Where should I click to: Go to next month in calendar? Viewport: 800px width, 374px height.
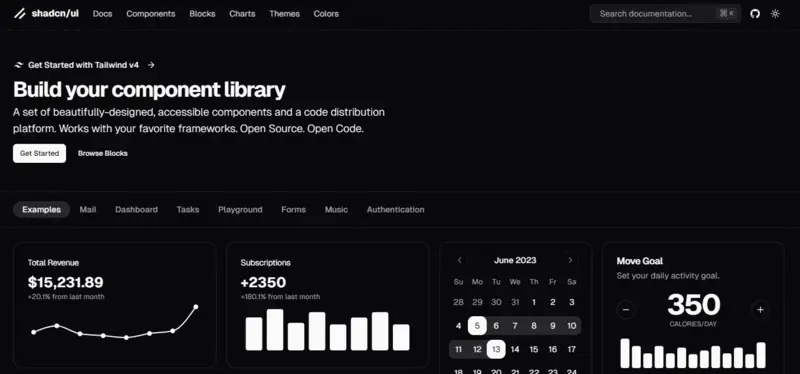coord(570,260)
